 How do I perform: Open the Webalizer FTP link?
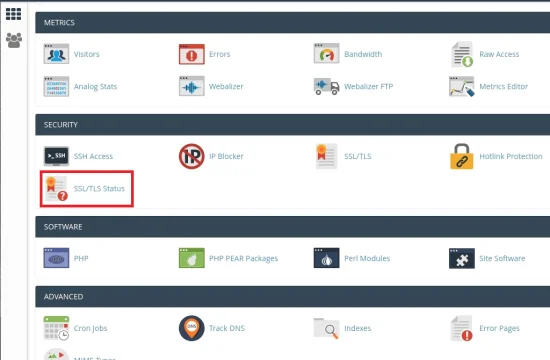(x=369, y=86)
